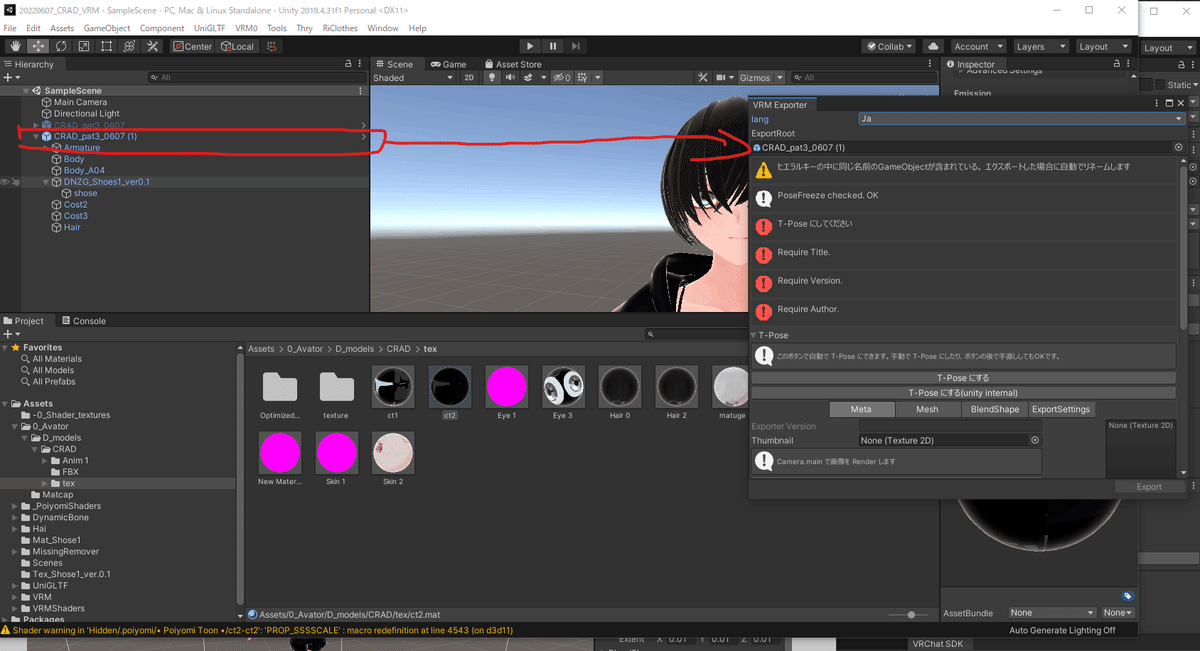1200x651 pixels.
Task: Select the BlendShape tab in exporter
Action: (994, 409)
